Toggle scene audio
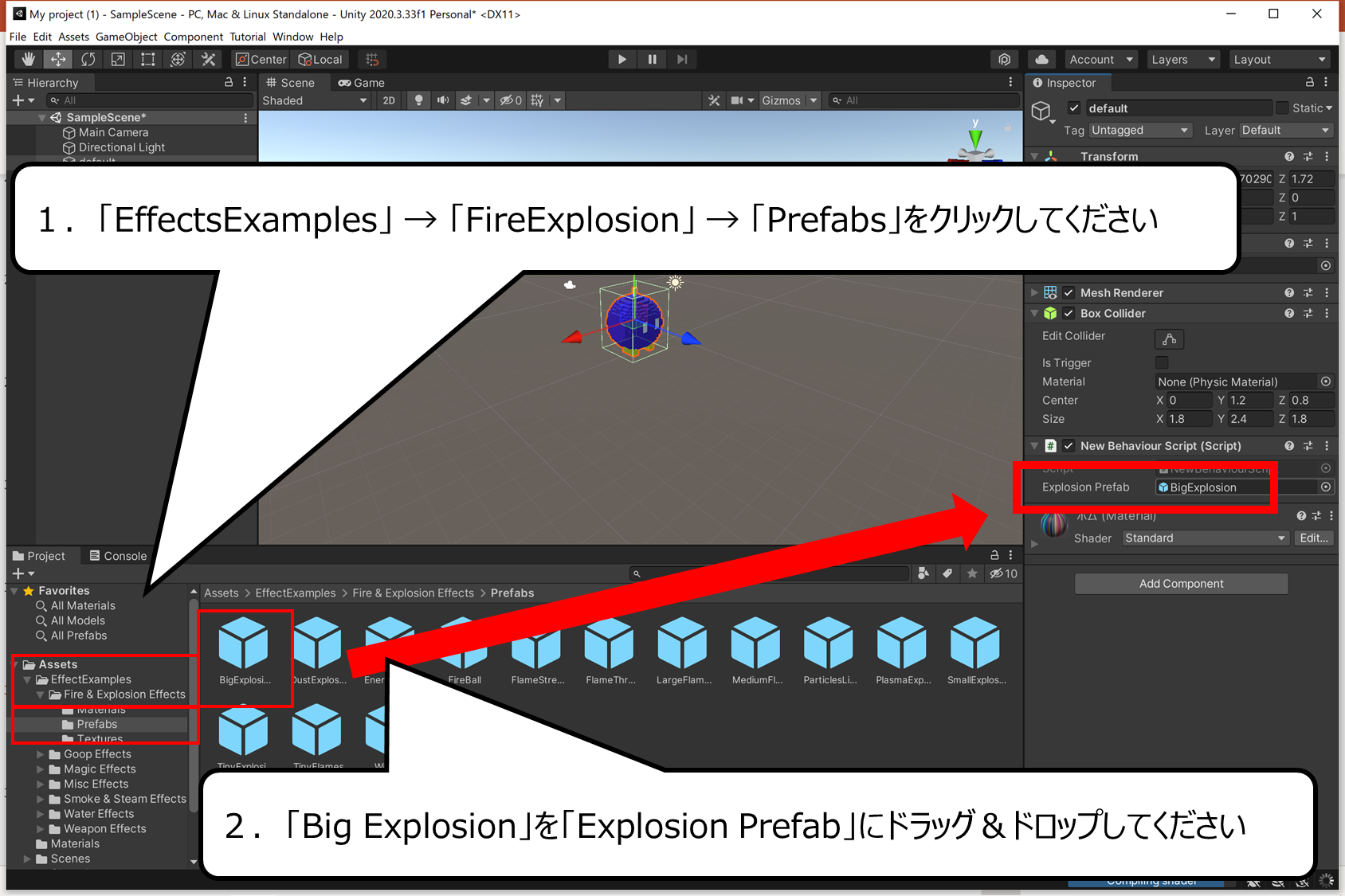The image size is (1345, 896). click(x=443, y=100)
